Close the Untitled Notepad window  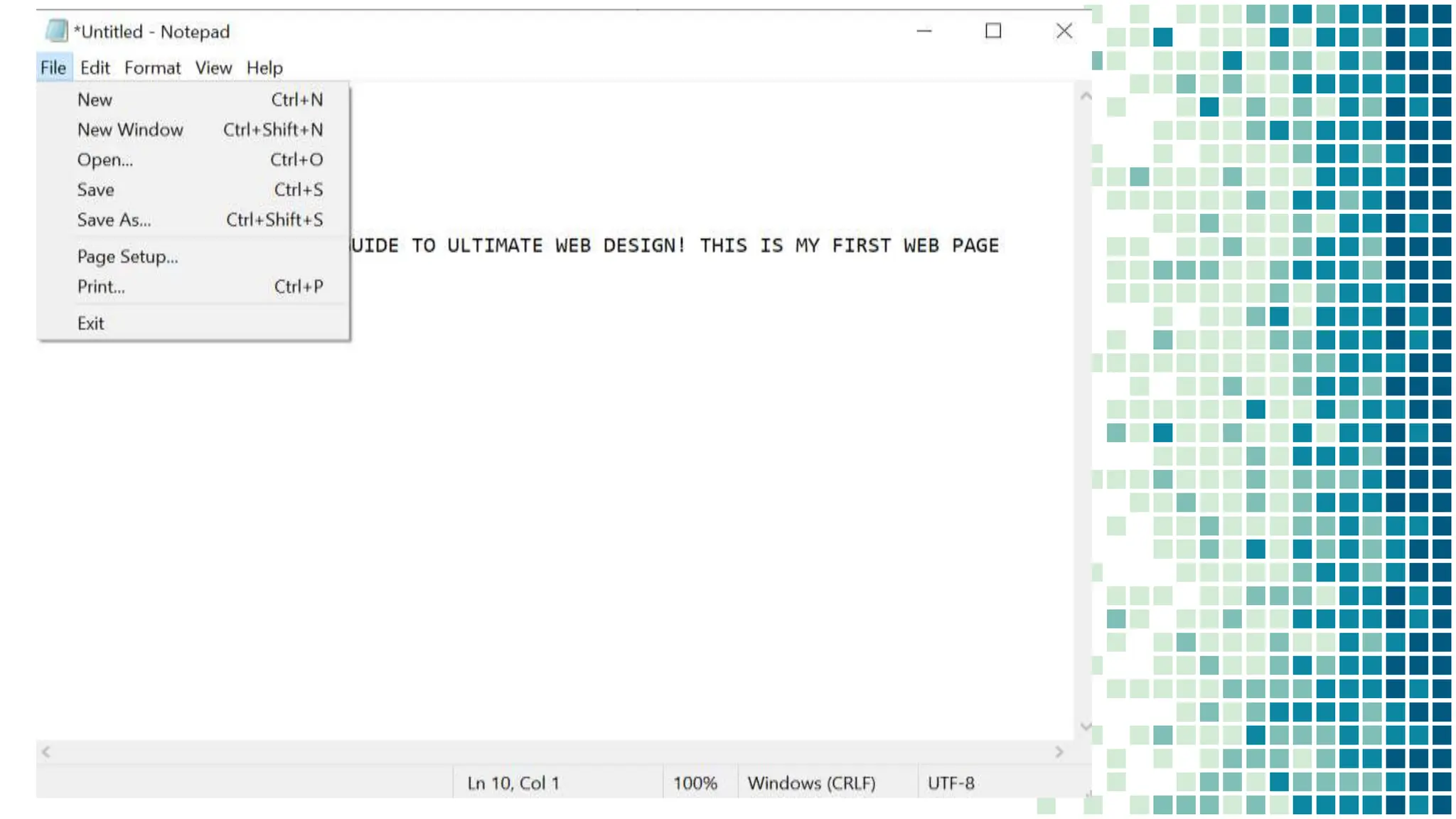click(x=1064, y=31)
